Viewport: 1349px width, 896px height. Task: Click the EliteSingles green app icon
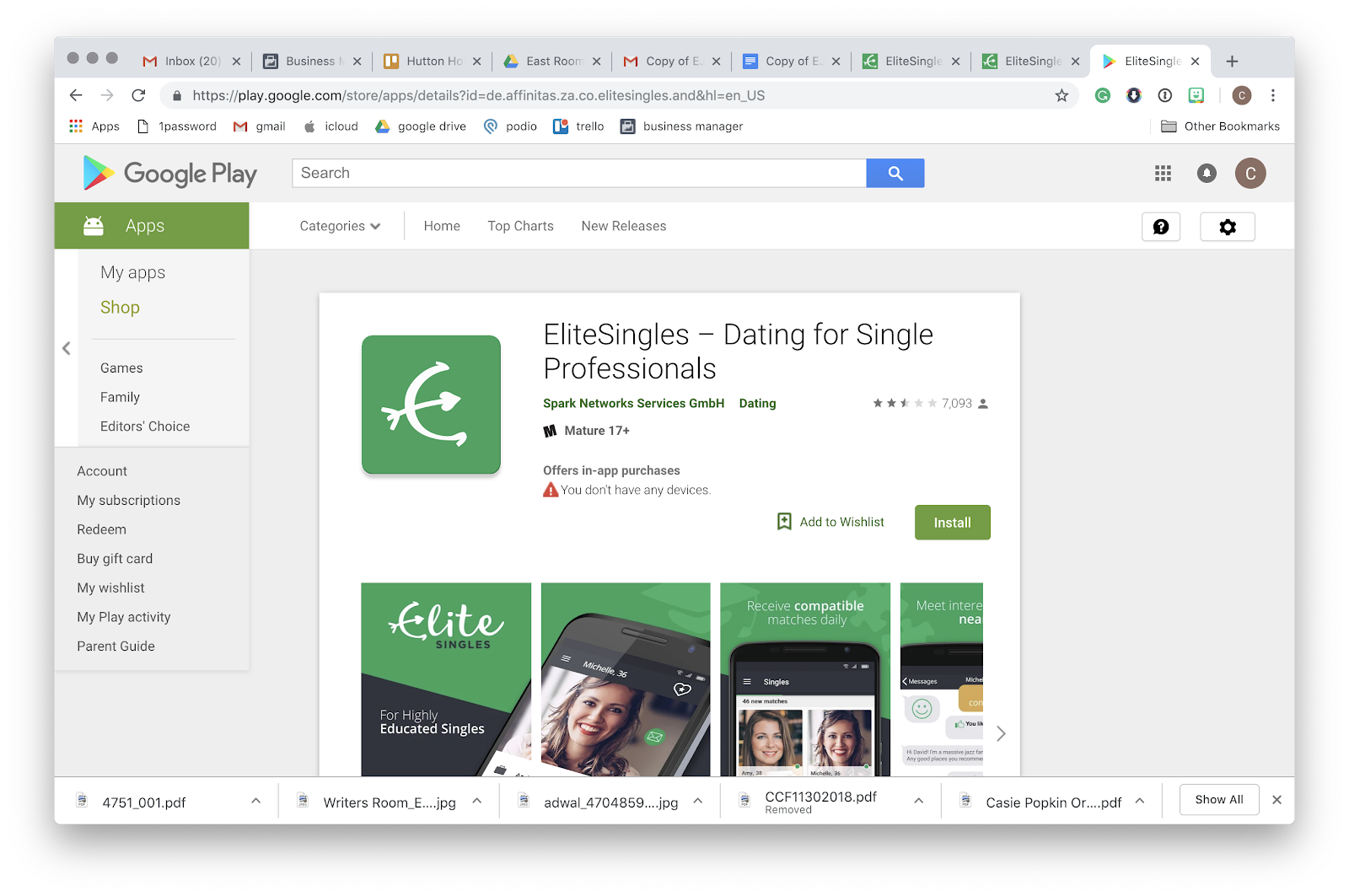(x=431, y=405)
